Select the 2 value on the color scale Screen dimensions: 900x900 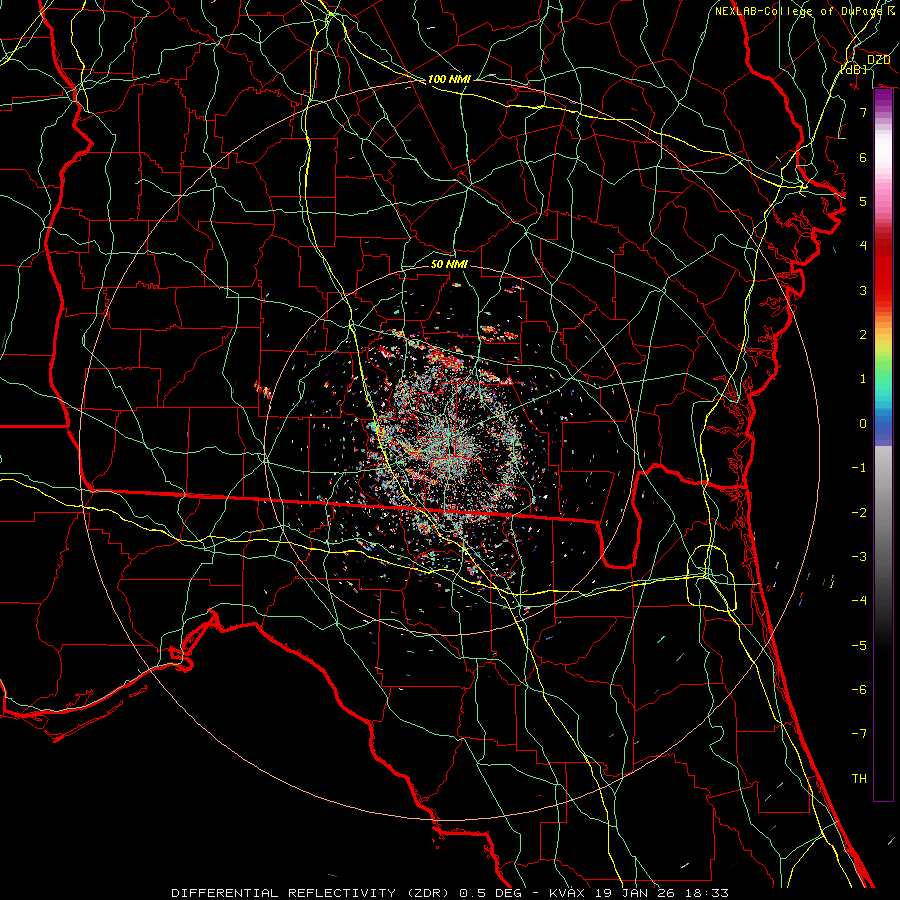[x=863, y=335]
